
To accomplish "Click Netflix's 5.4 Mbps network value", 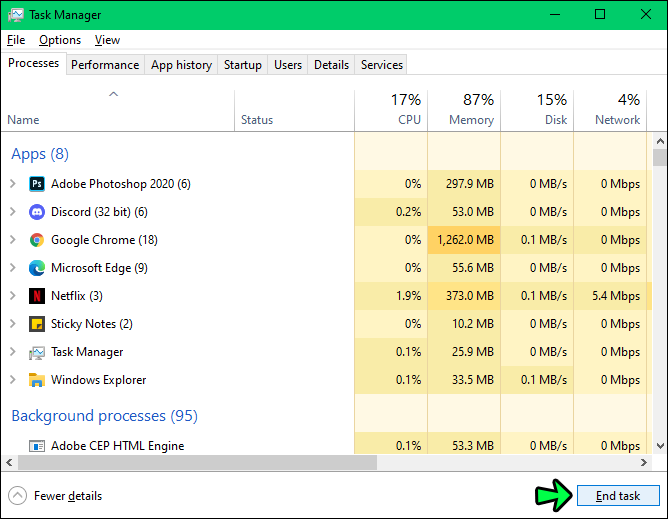I will click(x=616, y=296).
